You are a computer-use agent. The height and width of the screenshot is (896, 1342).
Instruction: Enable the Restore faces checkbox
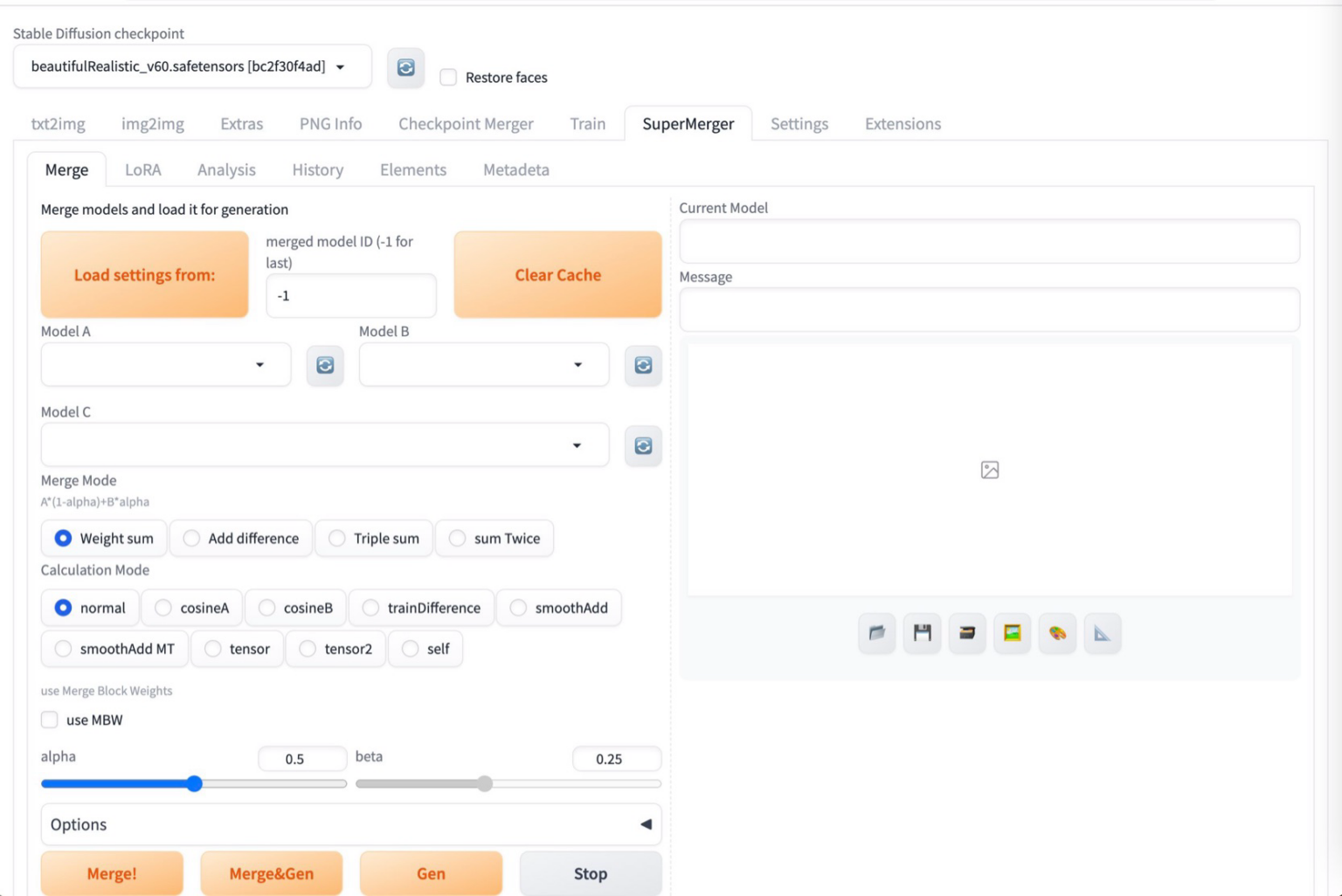448,77
